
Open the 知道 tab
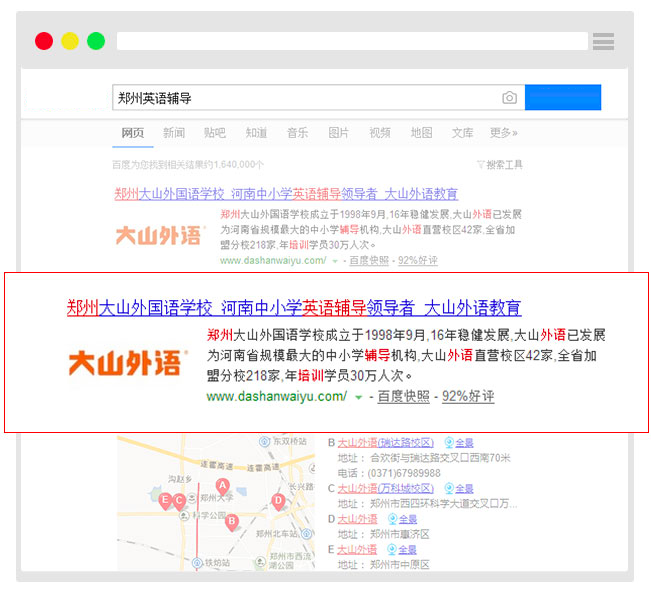pyautogui.click(x=256, y=133)
